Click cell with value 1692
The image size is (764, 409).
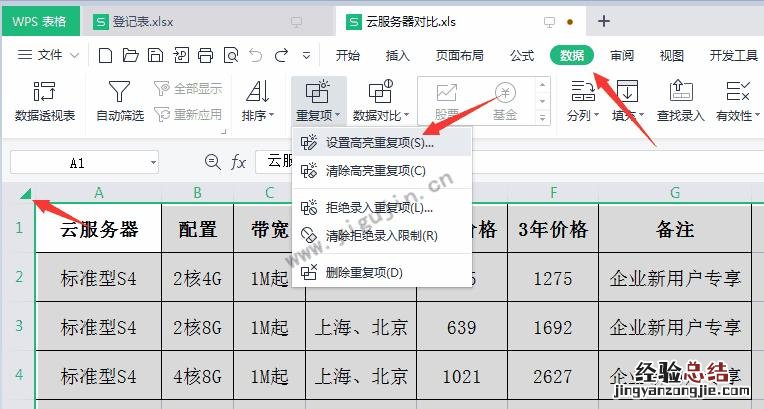[x=553, y=327]
